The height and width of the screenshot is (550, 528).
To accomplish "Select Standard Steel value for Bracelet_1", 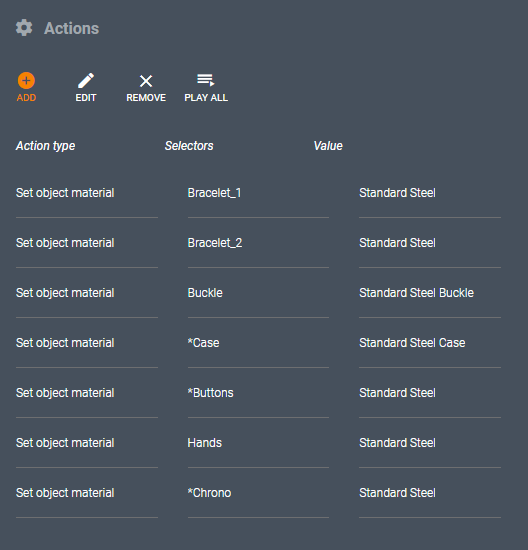I will coord(397,193).
